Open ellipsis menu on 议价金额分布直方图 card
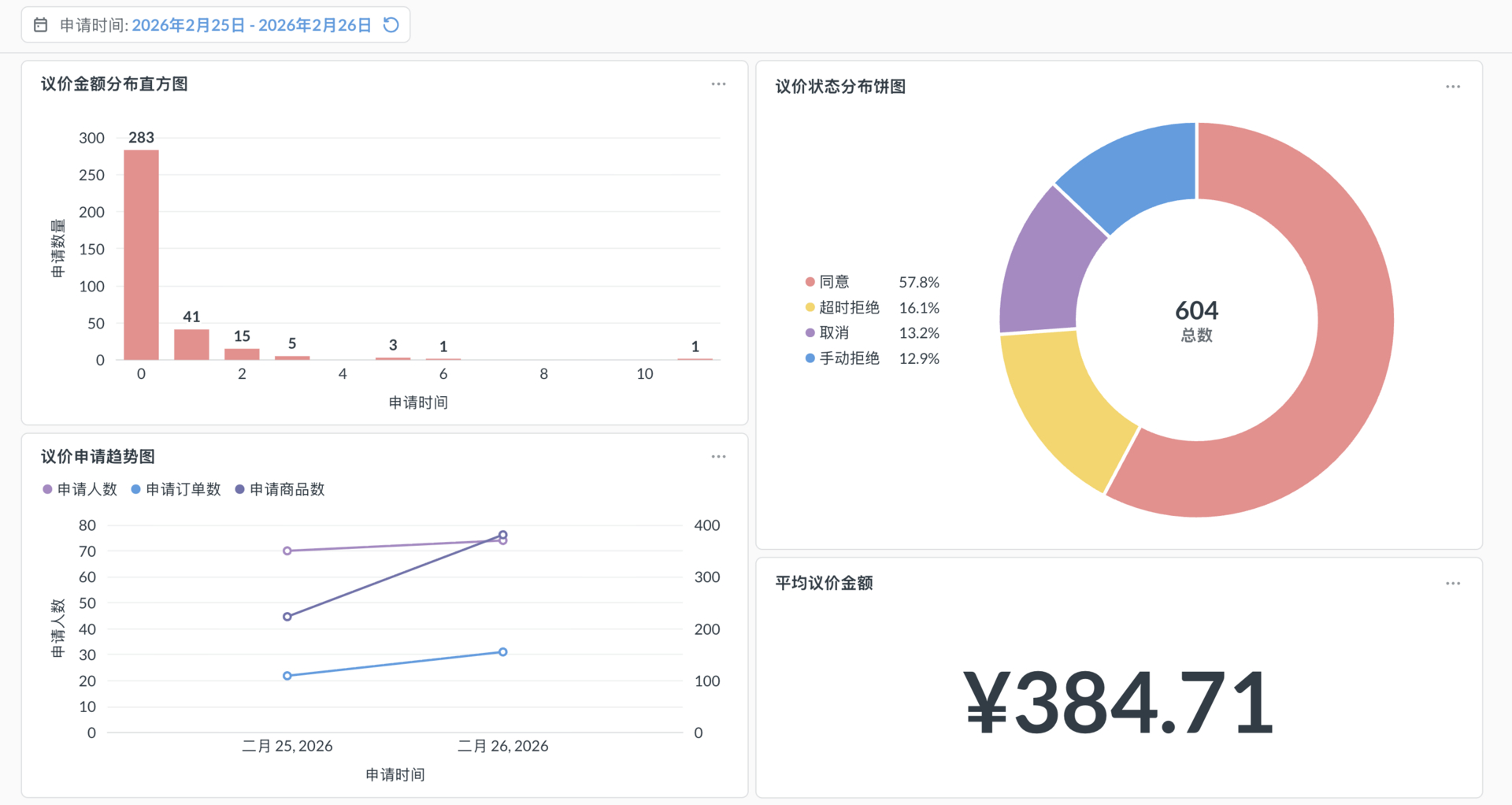This screenshot has height=805, width=1512. (718, 84)
